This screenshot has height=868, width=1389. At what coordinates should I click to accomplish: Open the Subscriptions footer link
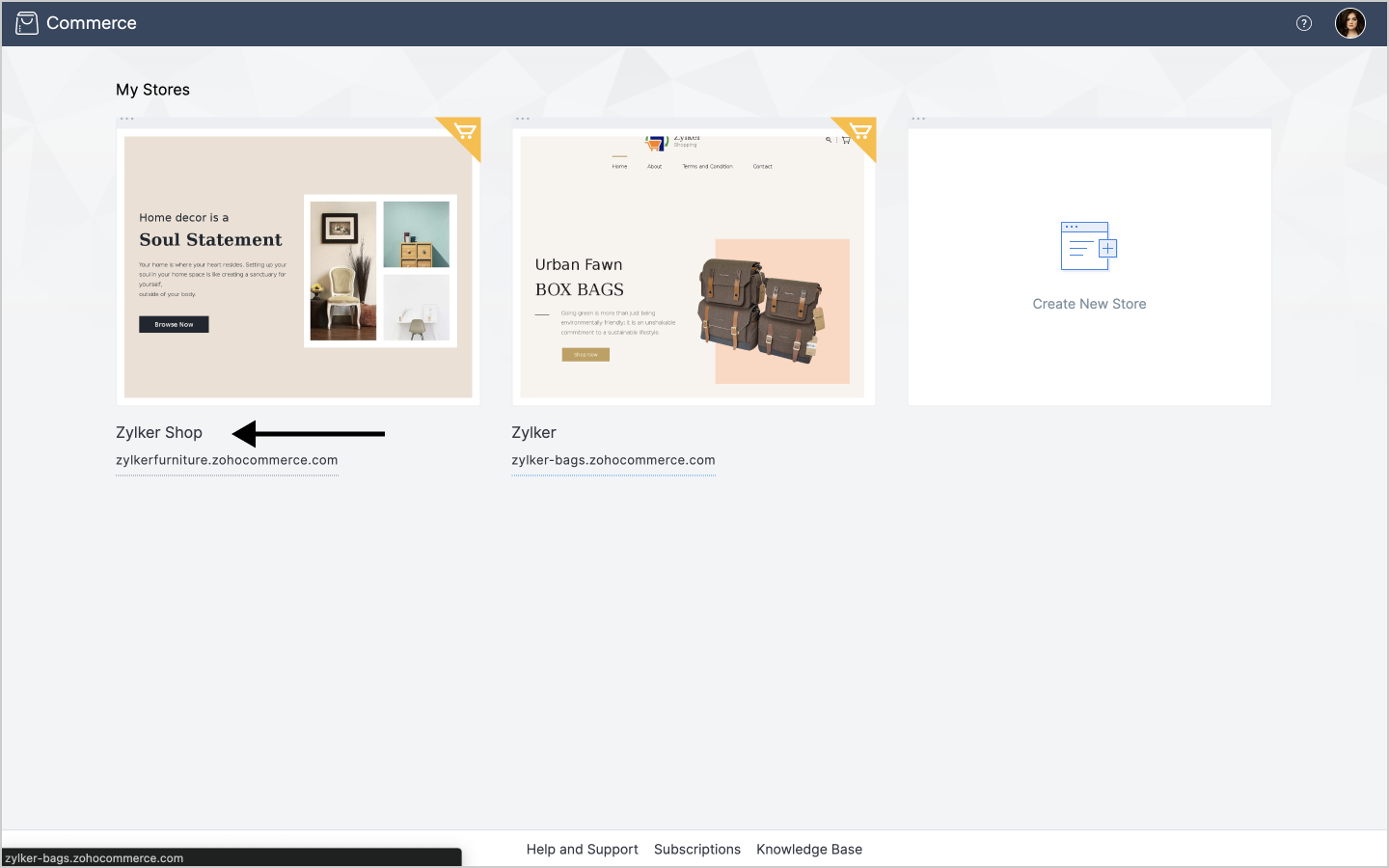pos(697,850)
